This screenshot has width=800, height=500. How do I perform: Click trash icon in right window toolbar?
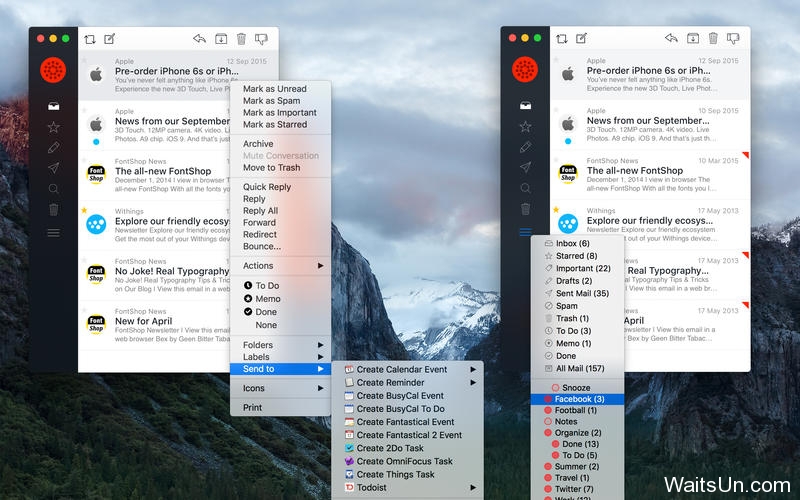[713, 38]
